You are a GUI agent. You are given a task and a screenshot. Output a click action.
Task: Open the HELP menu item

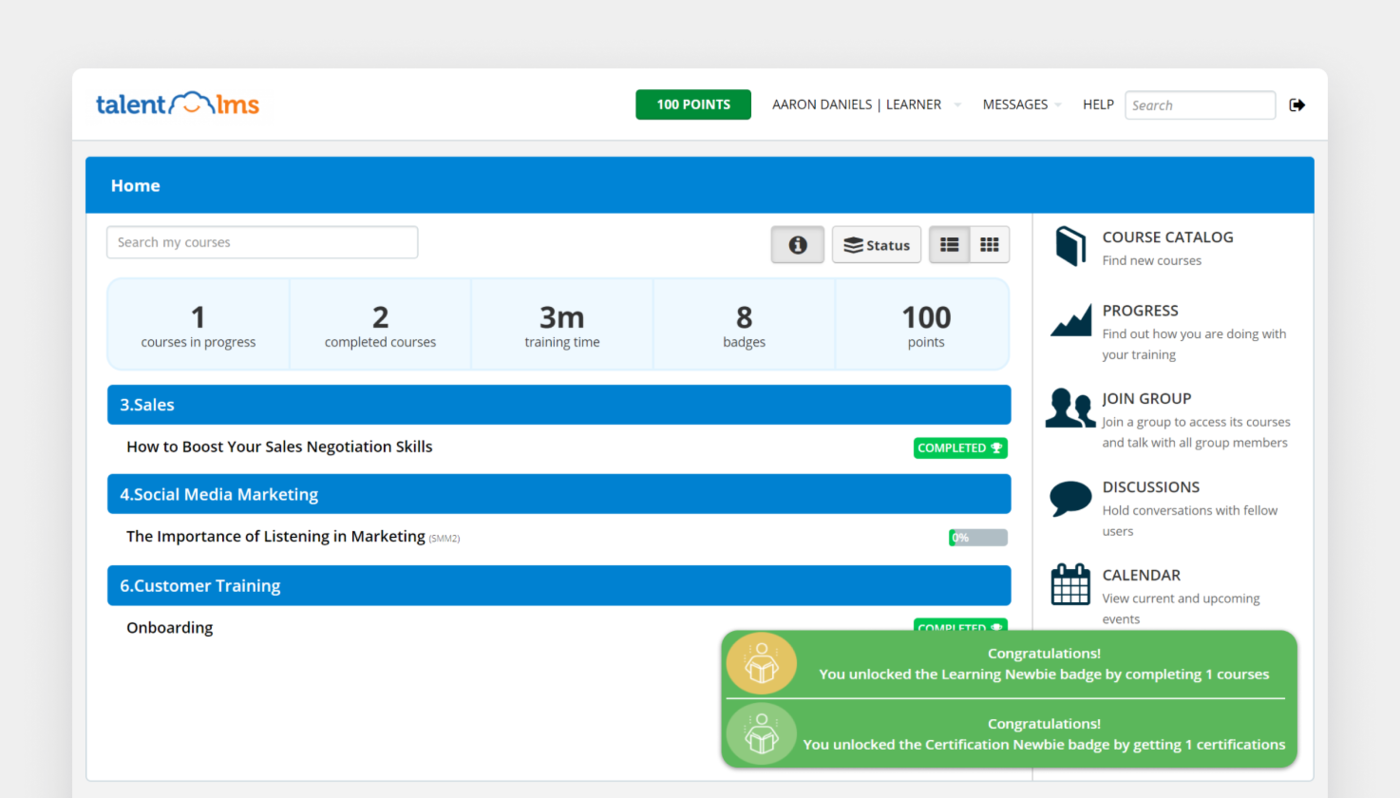coord(1098,104)
